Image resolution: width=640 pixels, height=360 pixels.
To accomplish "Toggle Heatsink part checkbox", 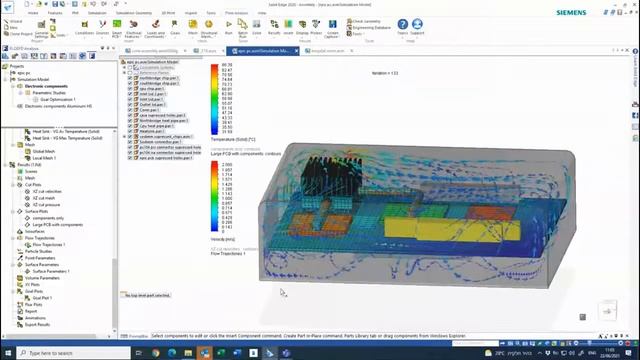I will [x=130, y=131].
